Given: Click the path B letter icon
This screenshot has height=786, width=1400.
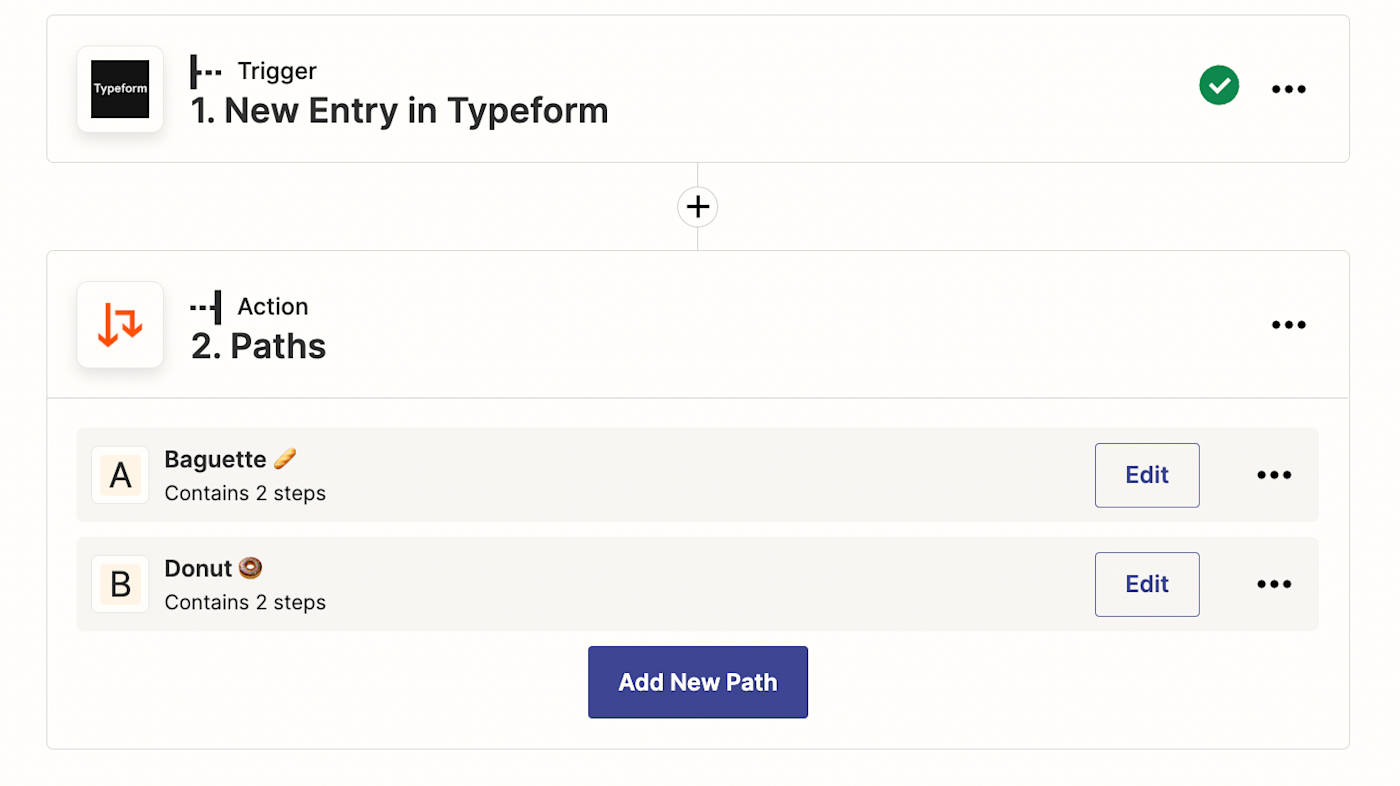Looking at the screenshot, I should (120, 584).
